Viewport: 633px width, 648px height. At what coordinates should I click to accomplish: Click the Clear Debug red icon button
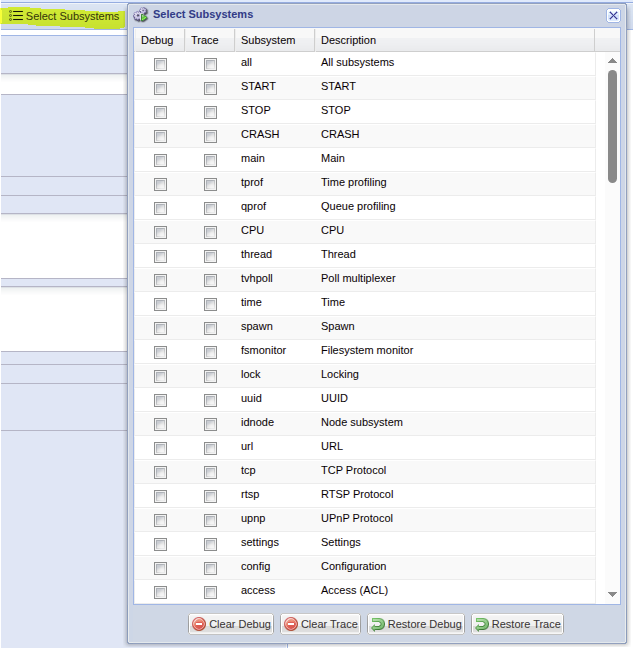(199, 624)
